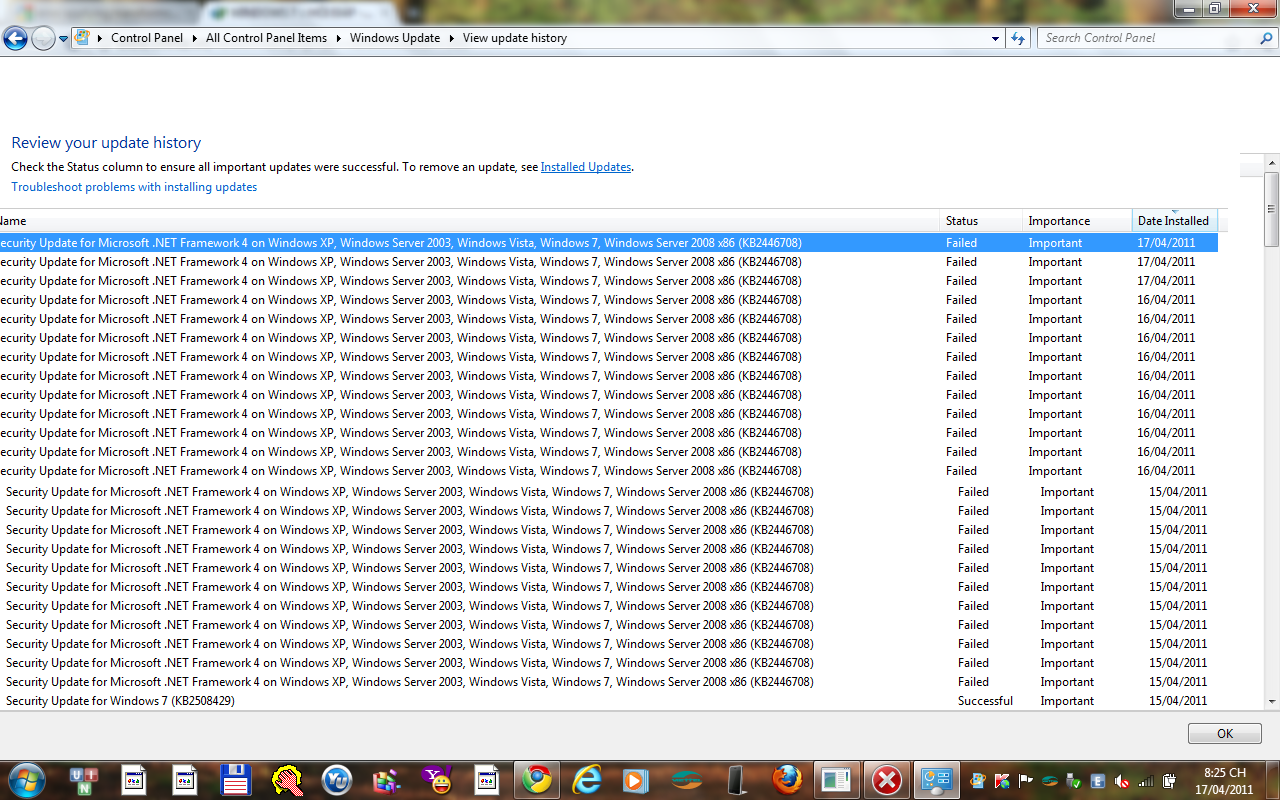The width and height of the screenshot is (1280, 800).
Task: Click the search magnifier icon
Action: point(1265,38)
